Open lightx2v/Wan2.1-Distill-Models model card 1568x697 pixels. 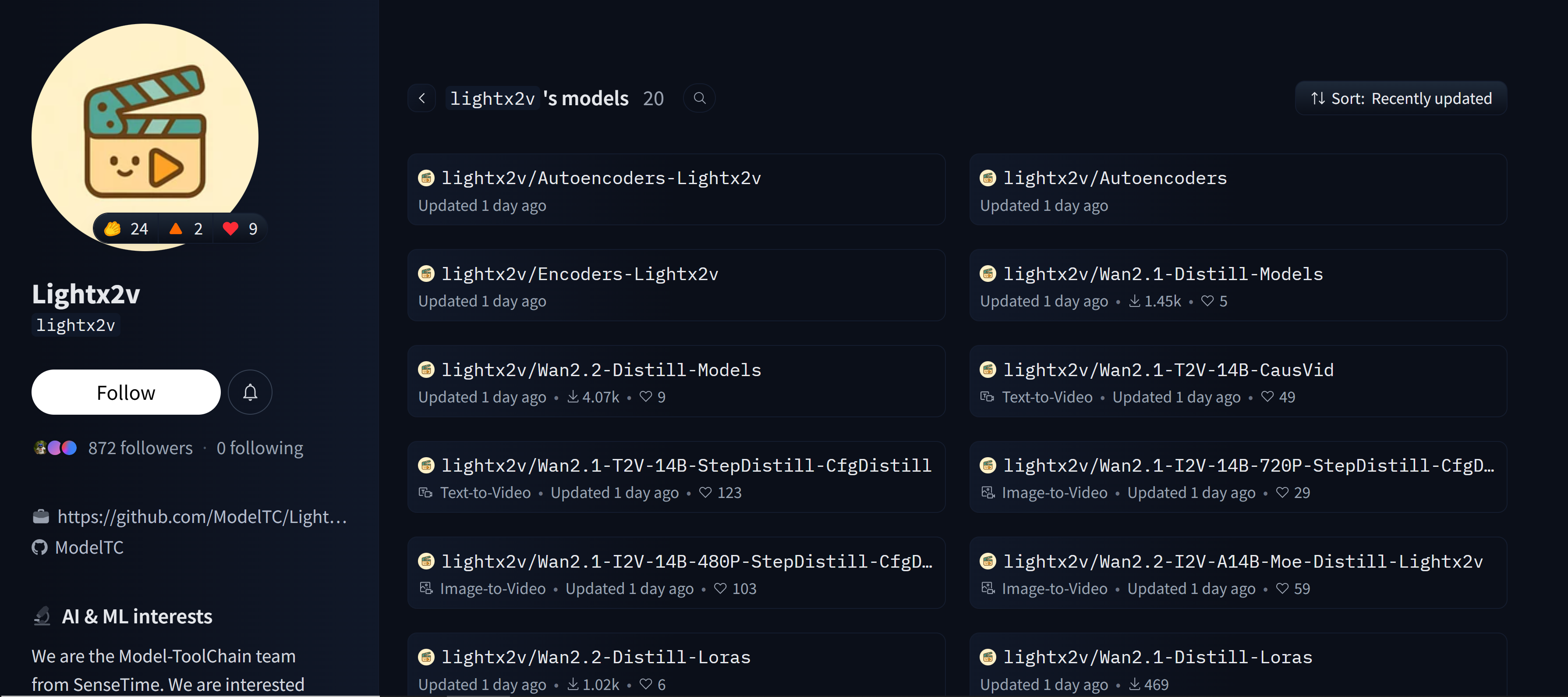1163,274
